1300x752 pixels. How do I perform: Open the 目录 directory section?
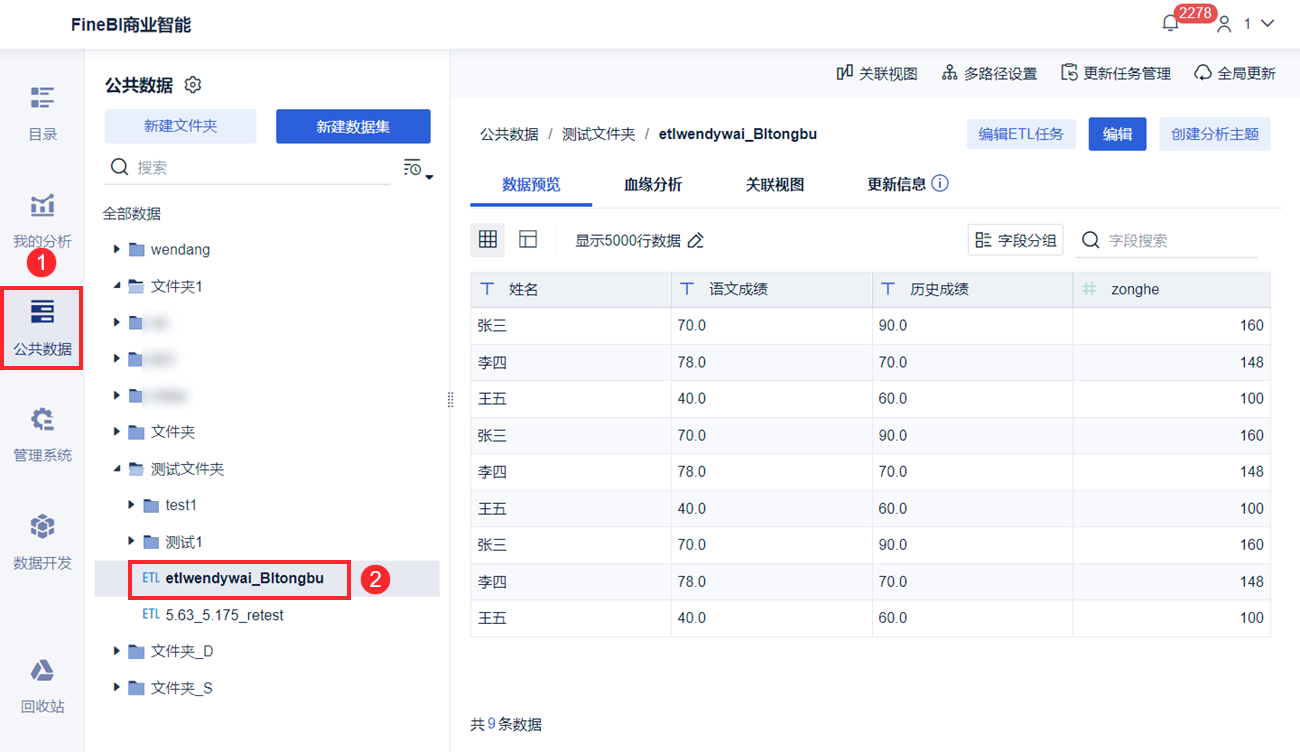click(x=42, y=114)
